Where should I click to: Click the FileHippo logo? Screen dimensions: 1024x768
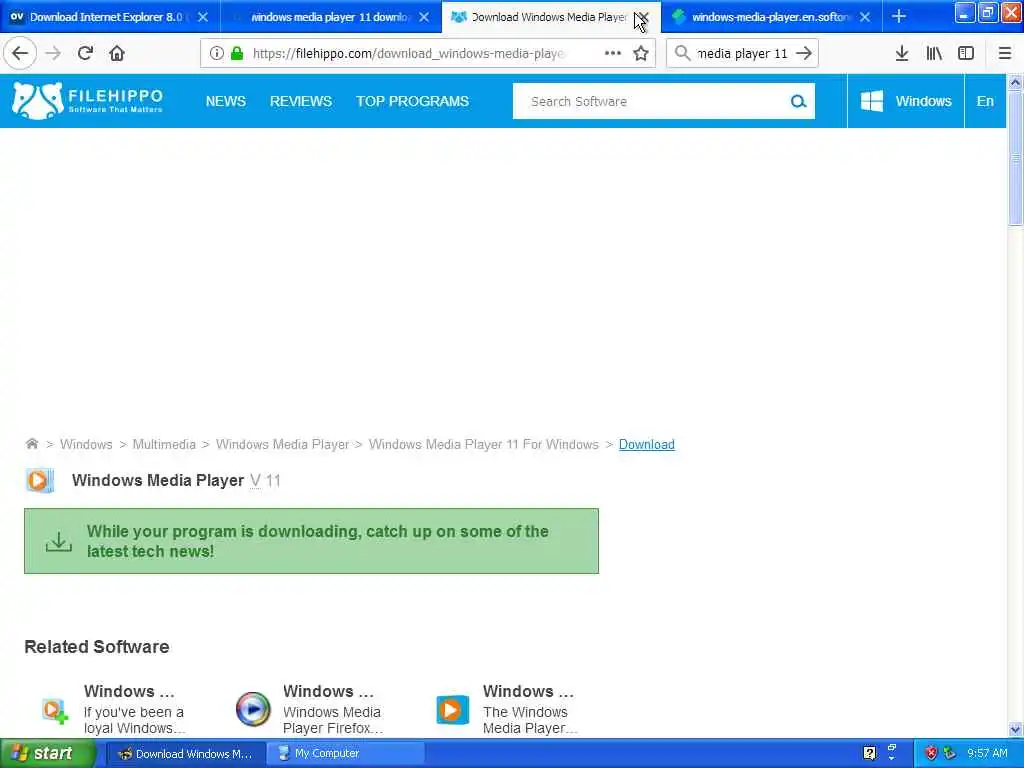pyautogui.click(x=88, y=101)
